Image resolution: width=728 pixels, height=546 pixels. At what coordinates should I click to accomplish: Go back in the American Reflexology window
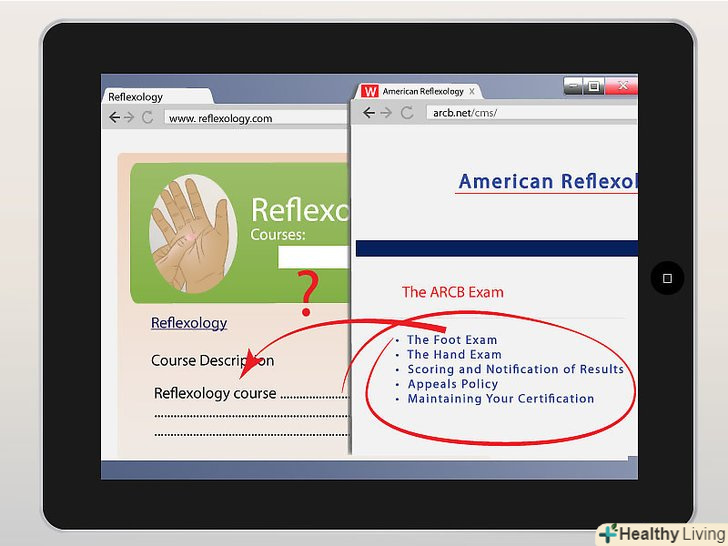pyautogui.click(x=369, y=112)
